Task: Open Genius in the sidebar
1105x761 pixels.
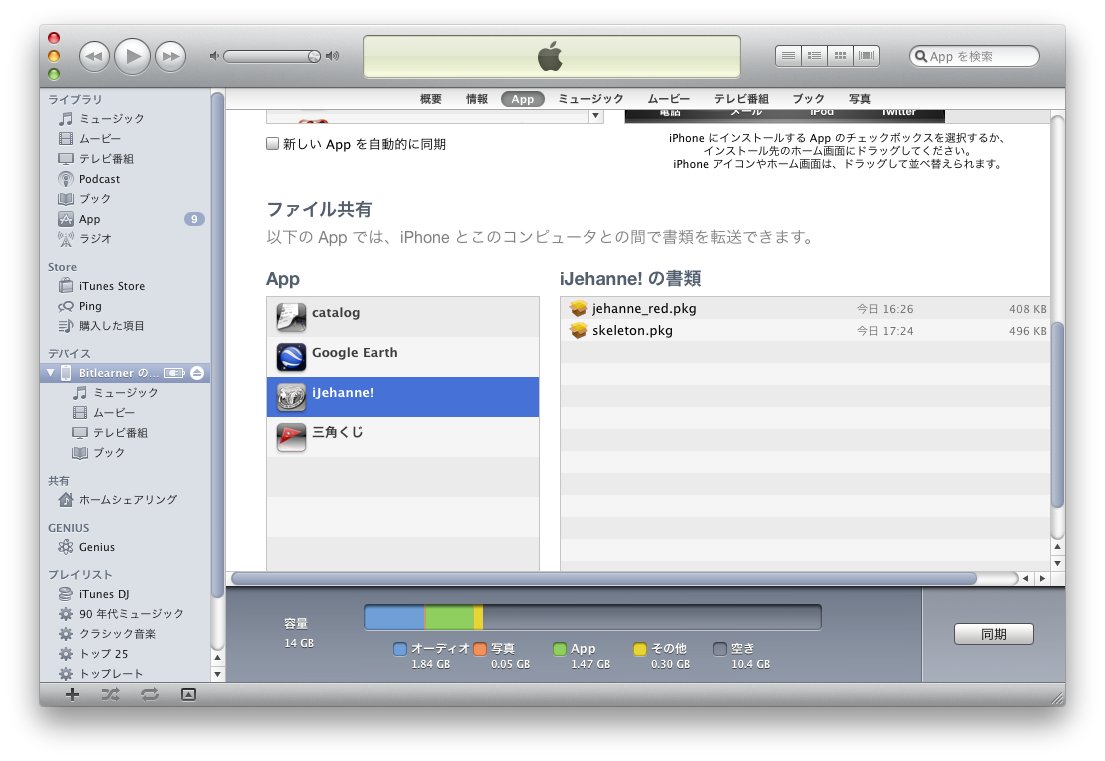Action: pos(97,547)
